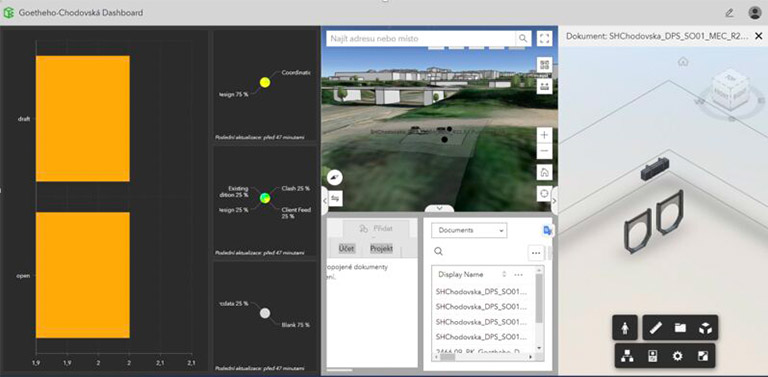Zoom in on the 3D map
768x377 pixels.
click(544, 135)
